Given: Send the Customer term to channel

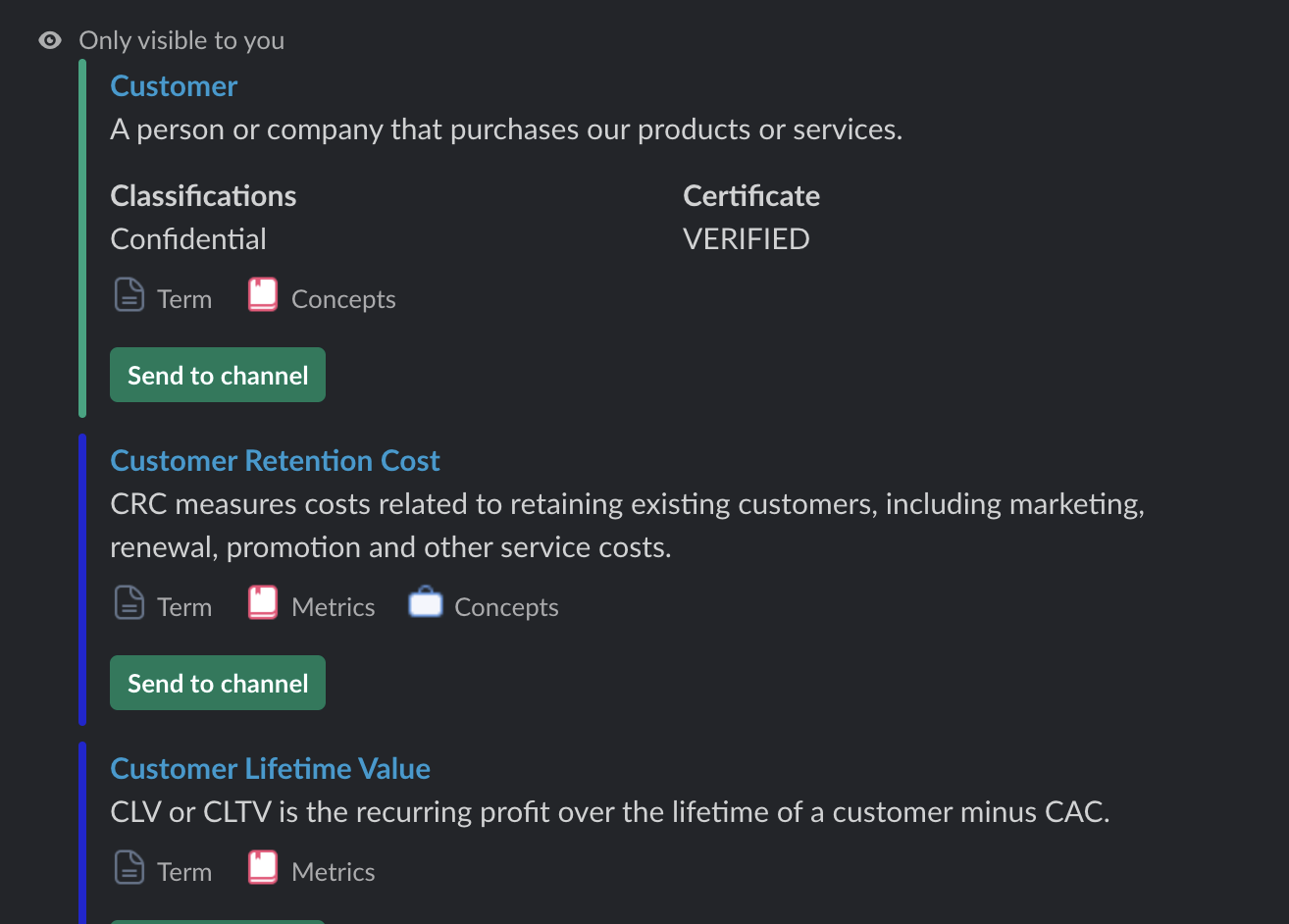Looking at the screenshot, I should (x=218, y=375).
